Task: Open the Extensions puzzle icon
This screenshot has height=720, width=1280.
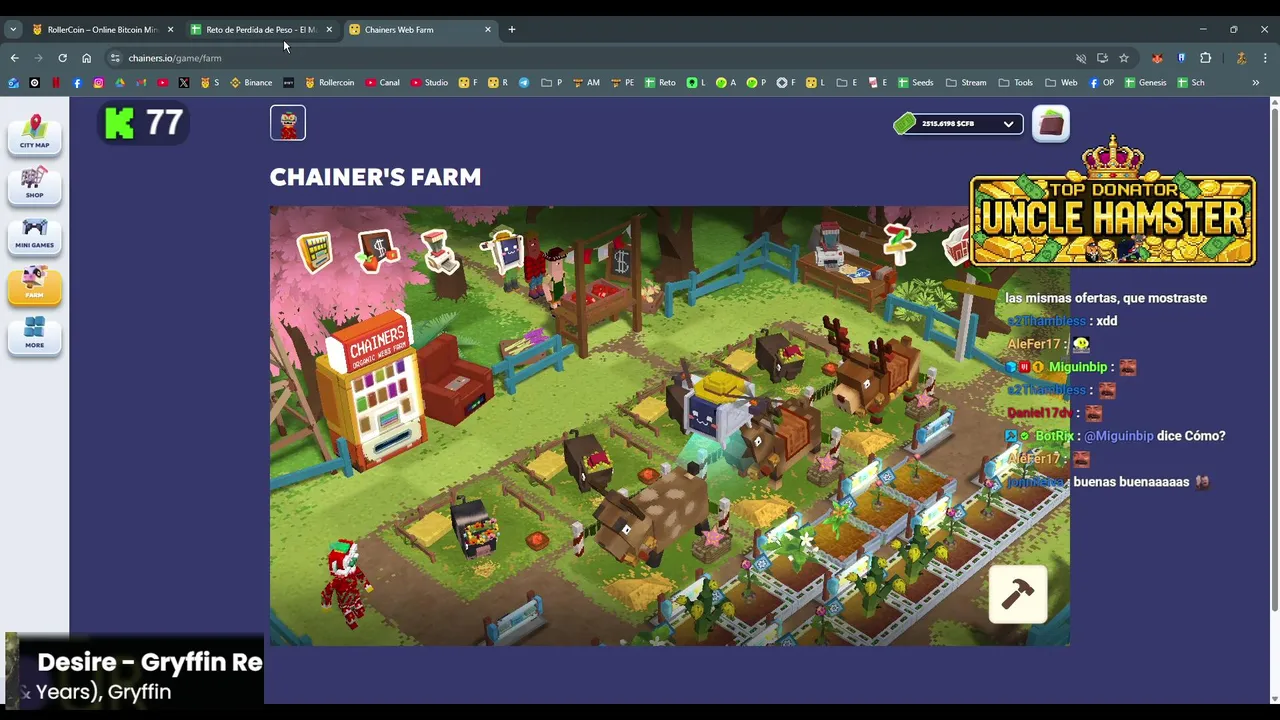Action: pos(1205,58)
